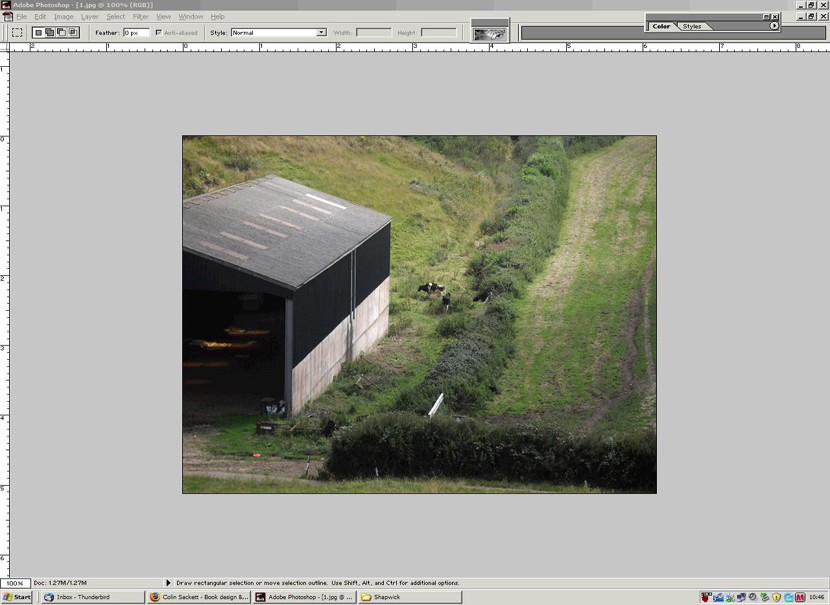Open the Edit menu

pos(40,17)
